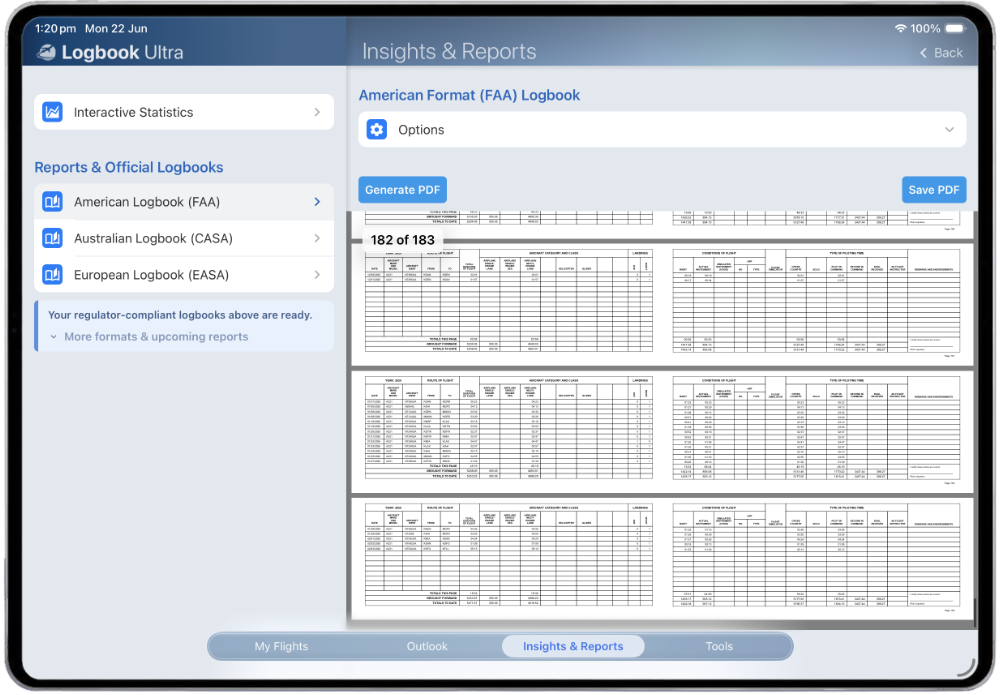Open More formats & upcoming reports link
This screenshot has width=1000, height=695.
(156, 337)
